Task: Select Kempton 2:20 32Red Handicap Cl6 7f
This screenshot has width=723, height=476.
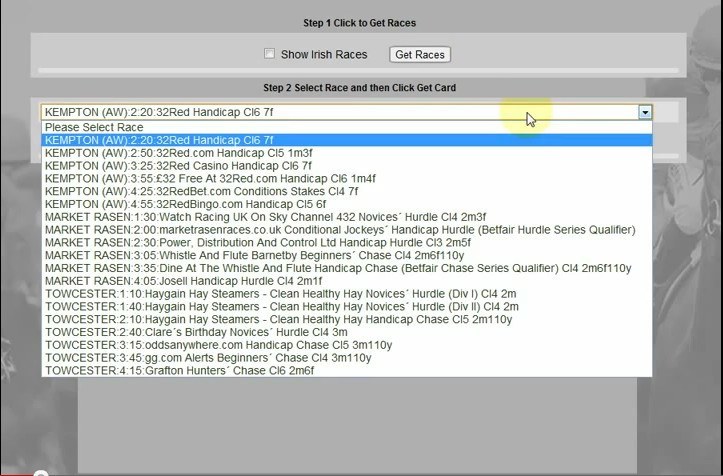Action: click(x=347, y=140)
